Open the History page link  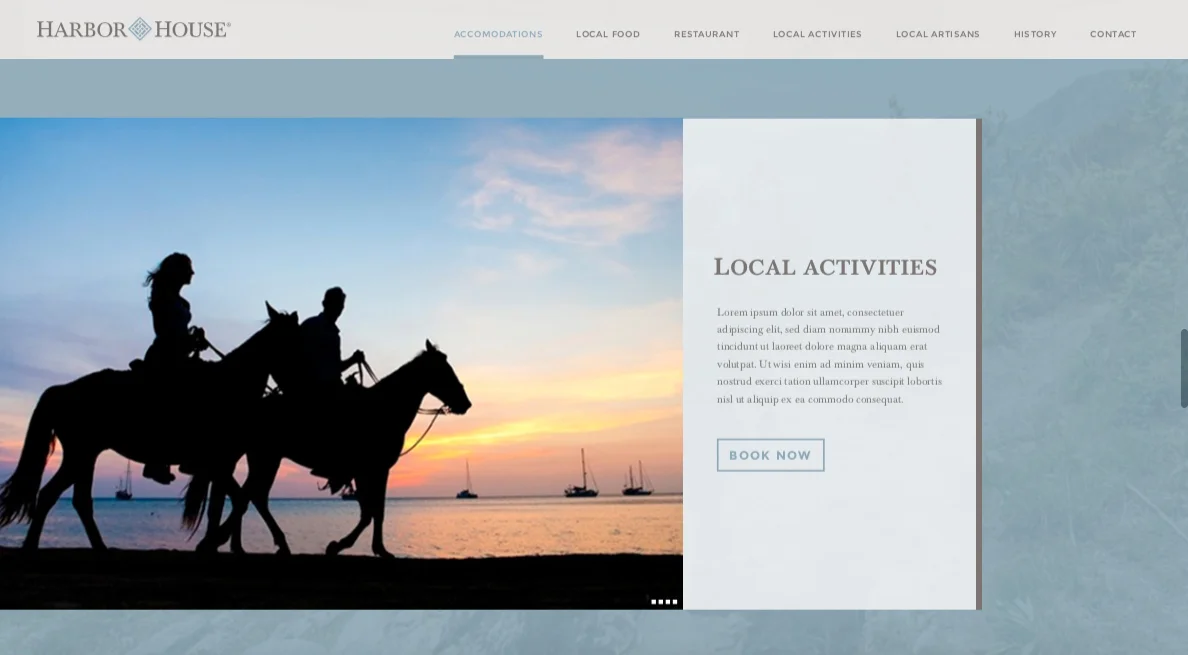(1035, 34)
